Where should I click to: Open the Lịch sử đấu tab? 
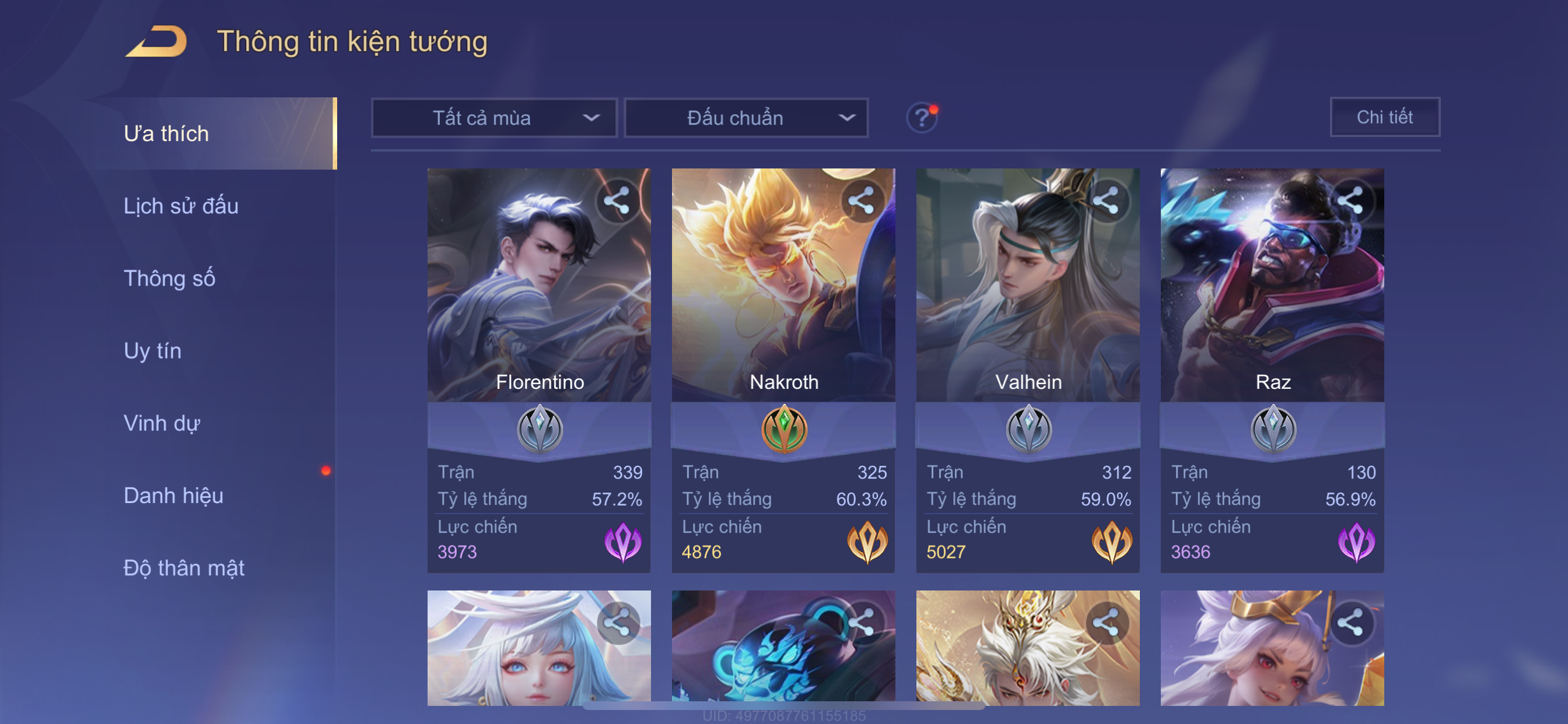coord(181,206)
